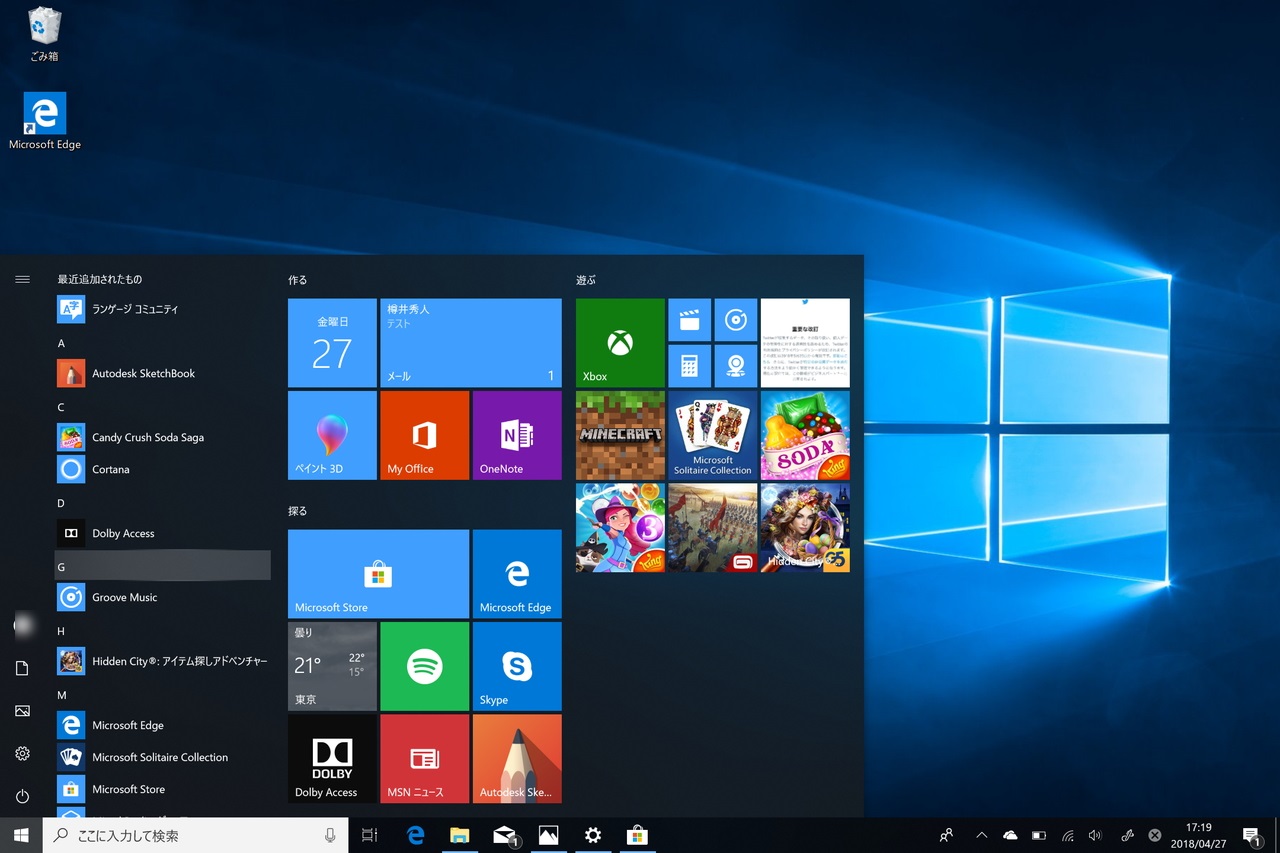
Task: Click the microphone icon in the search box
Action: [330, 835]
